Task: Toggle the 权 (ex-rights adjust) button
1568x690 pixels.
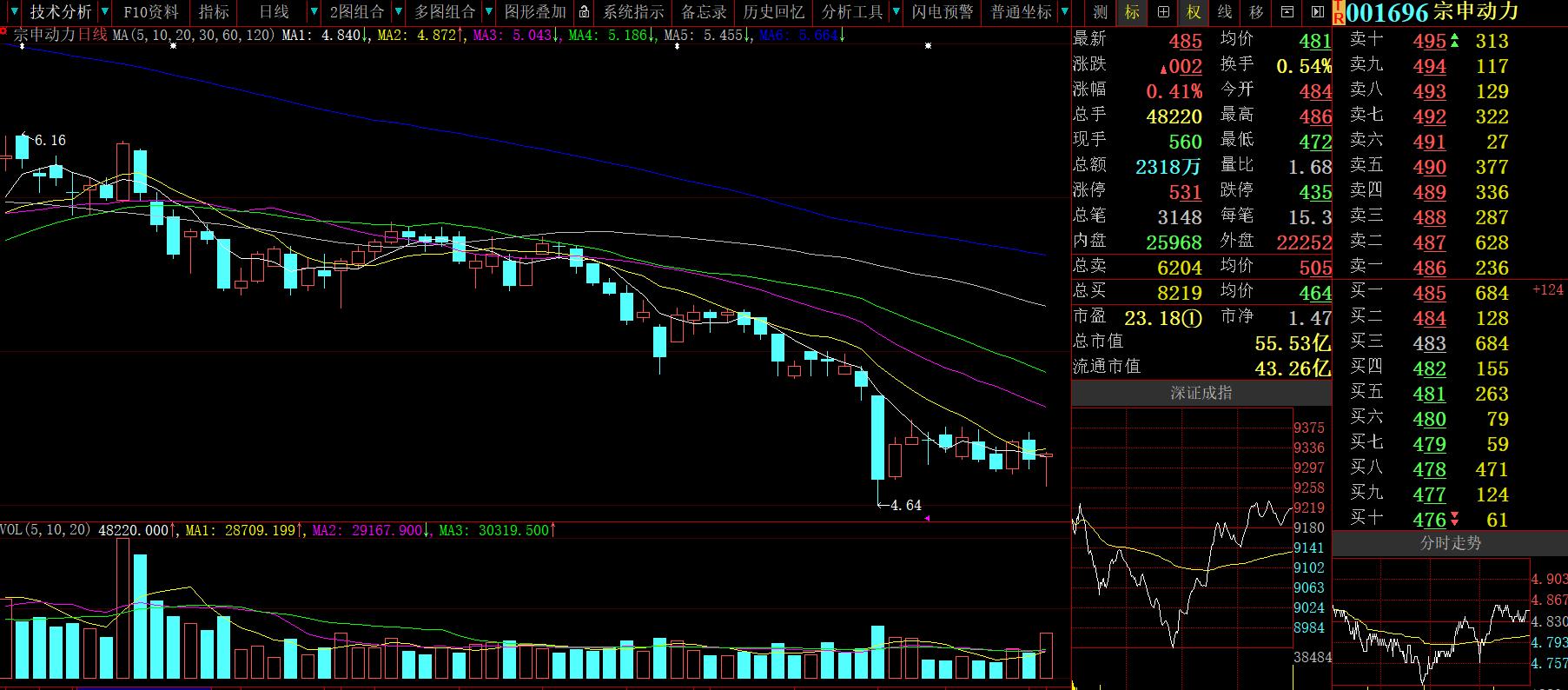Action: tap(1194, 12)
